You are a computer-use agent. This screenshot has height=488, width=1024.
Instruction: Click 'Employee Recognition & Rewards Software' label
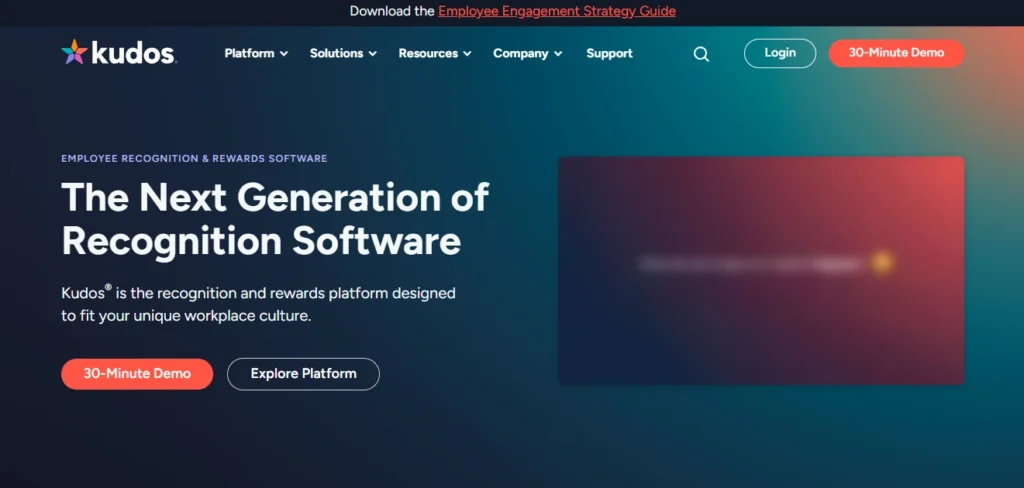click(194, 159)
